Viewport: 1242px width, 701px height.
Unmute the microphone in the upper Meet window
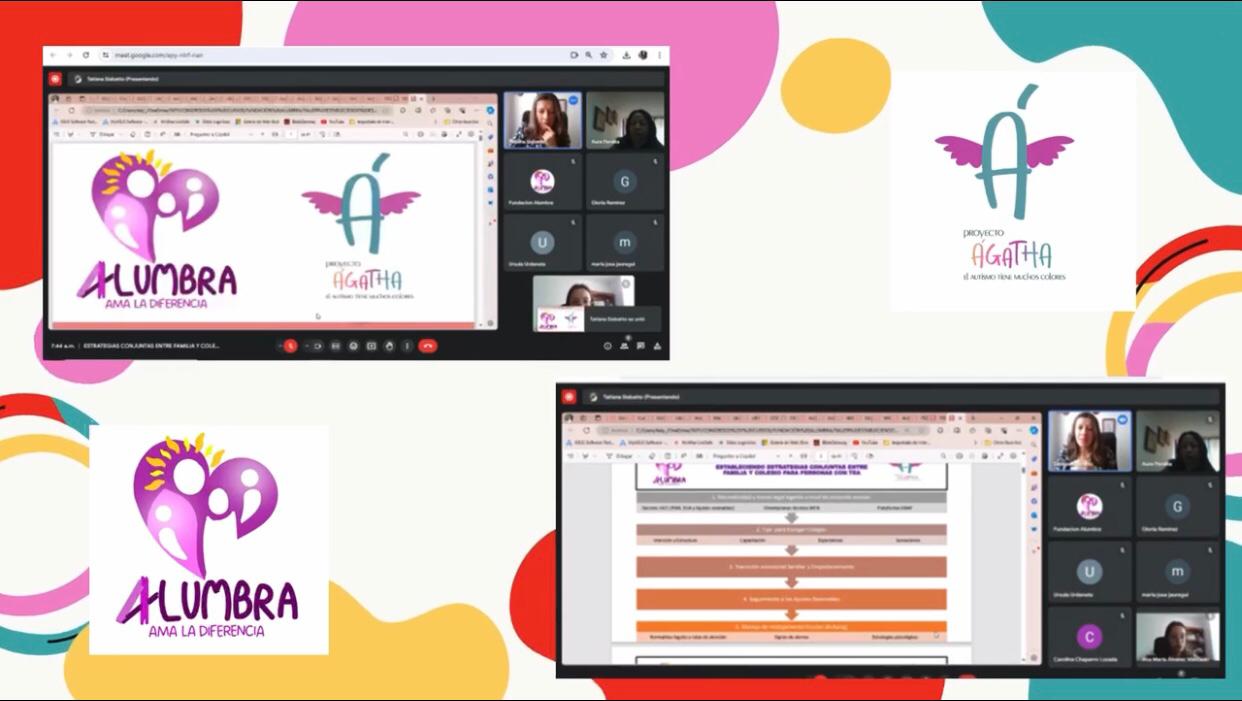[x=290, y=346]
